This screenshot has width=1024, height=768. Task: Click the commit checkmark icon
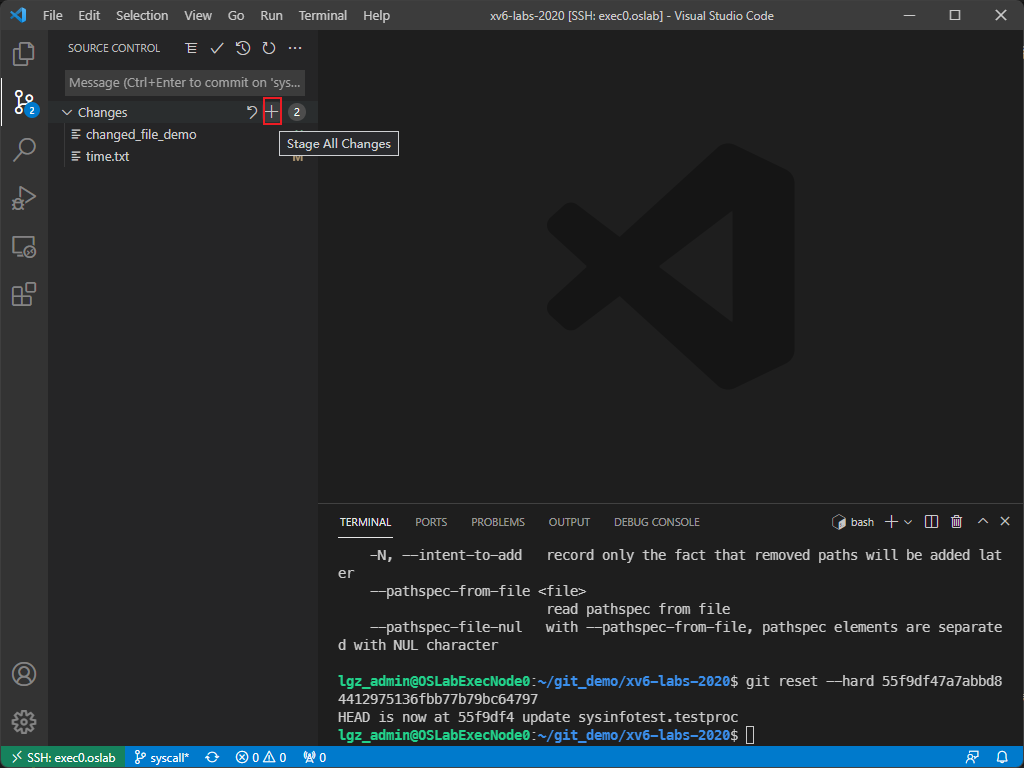(217, 48)
